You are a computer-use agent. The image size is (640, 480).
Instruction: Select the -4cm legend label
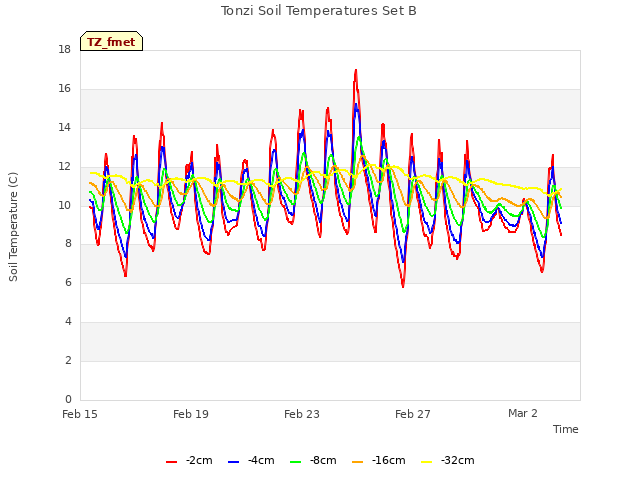(261, 460)
